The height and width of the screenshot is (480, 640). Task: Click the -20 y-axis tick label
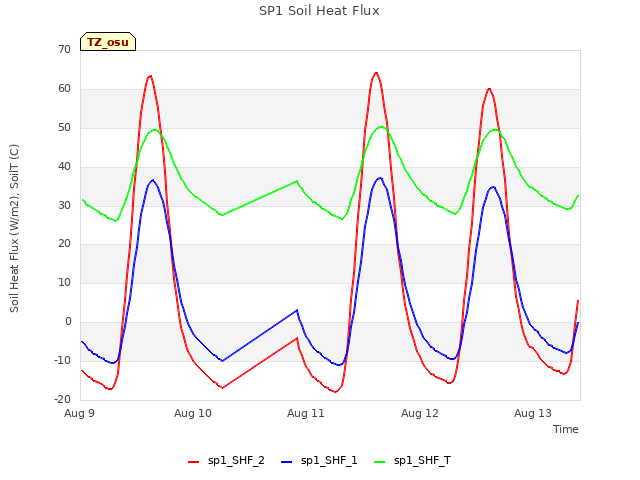62,399
